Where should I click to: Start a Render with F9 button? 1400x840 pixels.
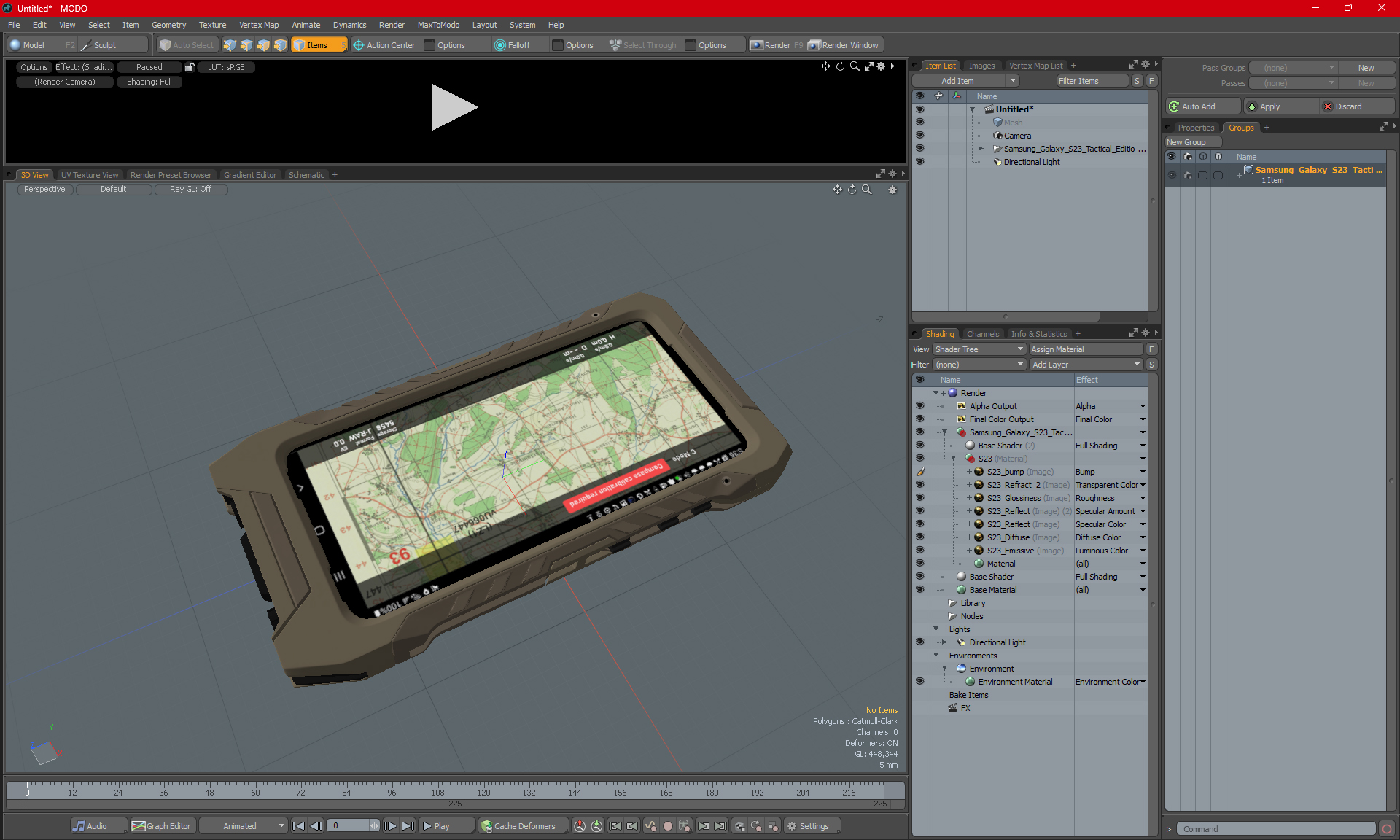(777, 45)
